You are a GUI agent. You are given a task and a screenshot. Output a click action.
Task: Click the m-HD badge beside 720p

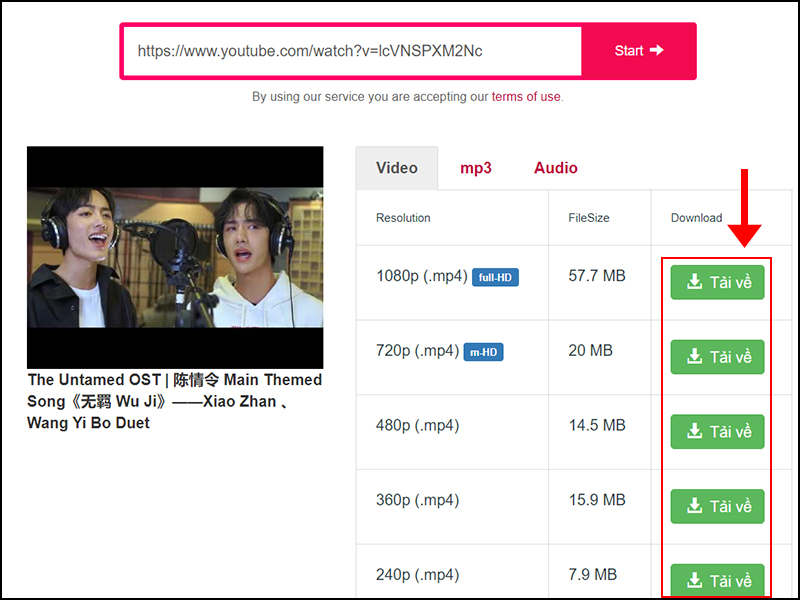coord(484,352)
